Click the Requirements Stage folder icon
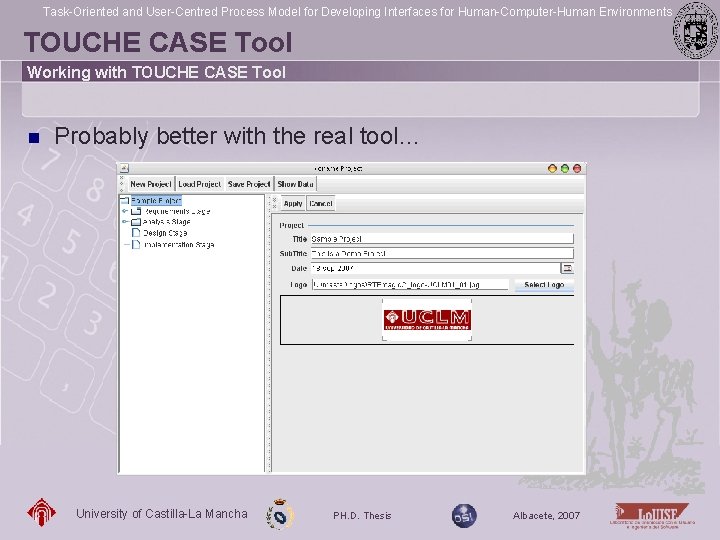Screen dimensions: 720x540 pos(136,211)
